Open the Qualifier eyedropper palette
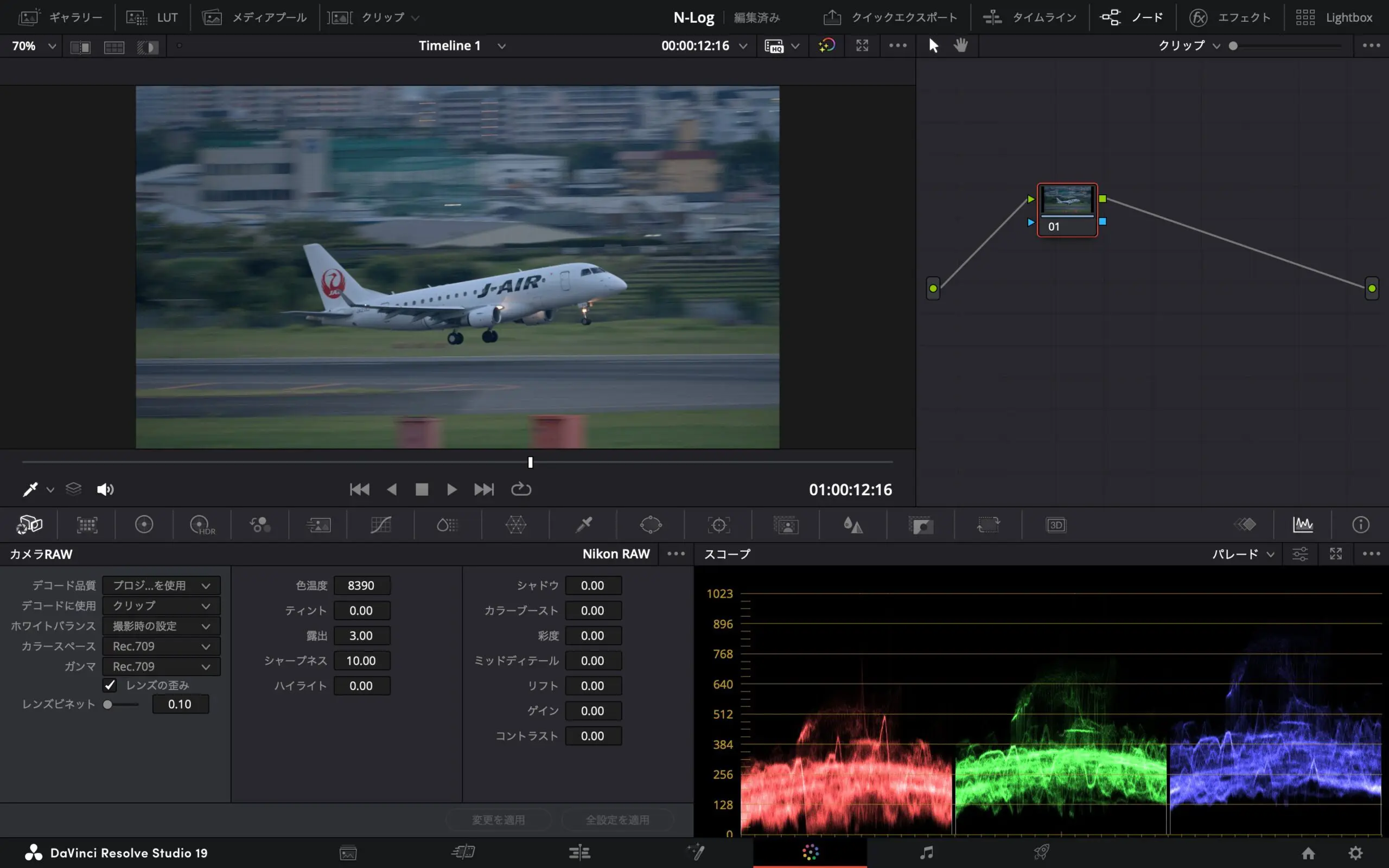 tap(583, 525)
